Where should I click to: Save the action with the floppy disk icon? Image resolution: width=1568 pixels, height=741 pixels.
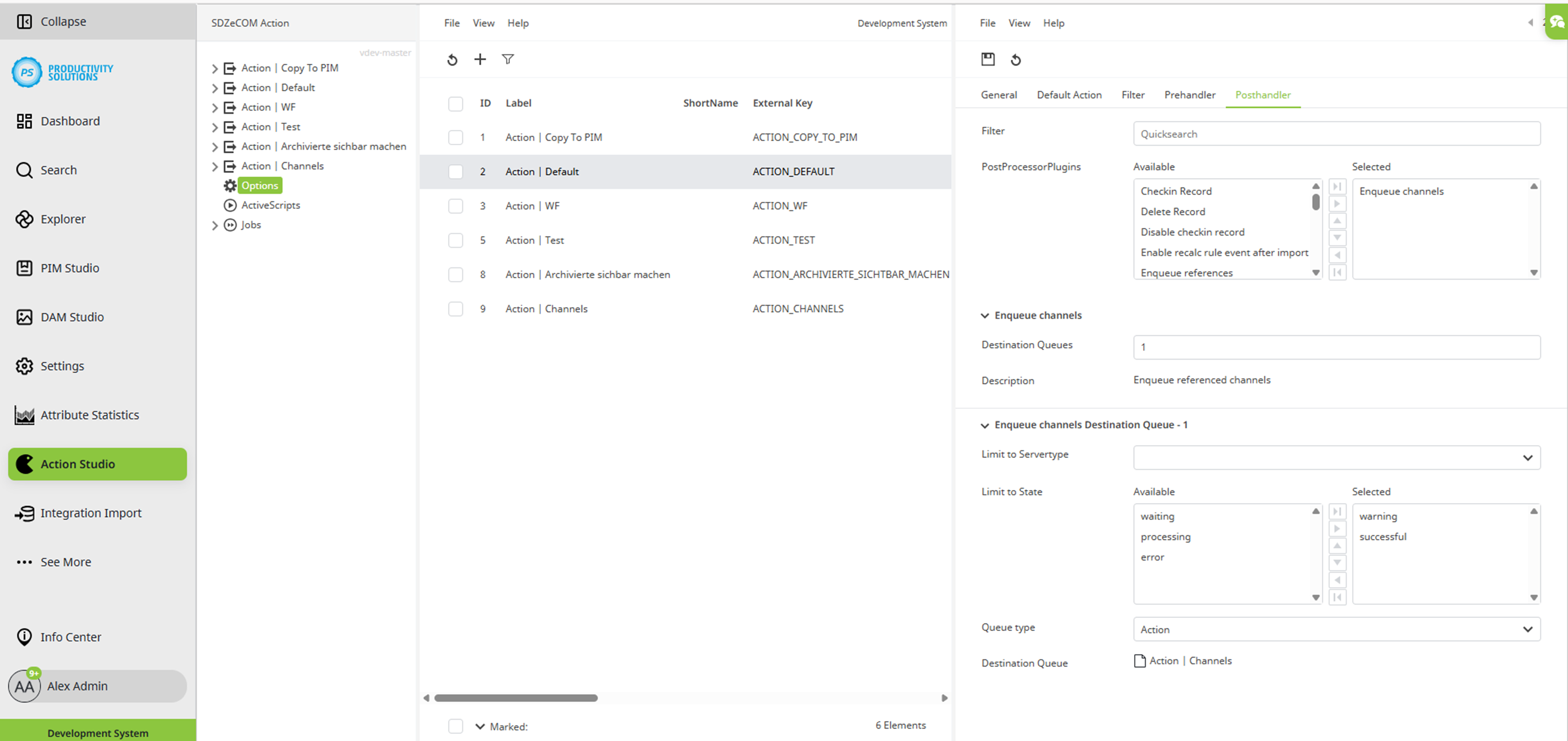pos(988,59)
